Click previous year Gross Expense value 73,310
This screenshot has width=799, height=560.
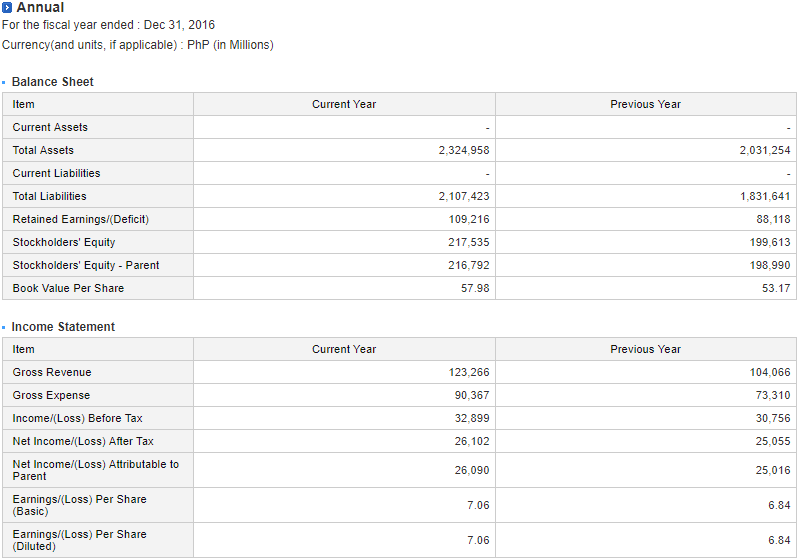[x=773, y=395]
